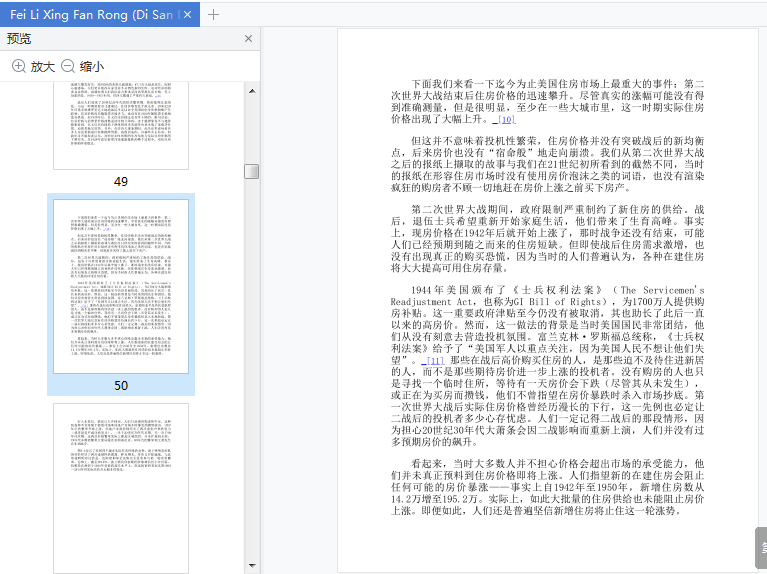Select the page 49 thumbnail

(x=121, y=126)
